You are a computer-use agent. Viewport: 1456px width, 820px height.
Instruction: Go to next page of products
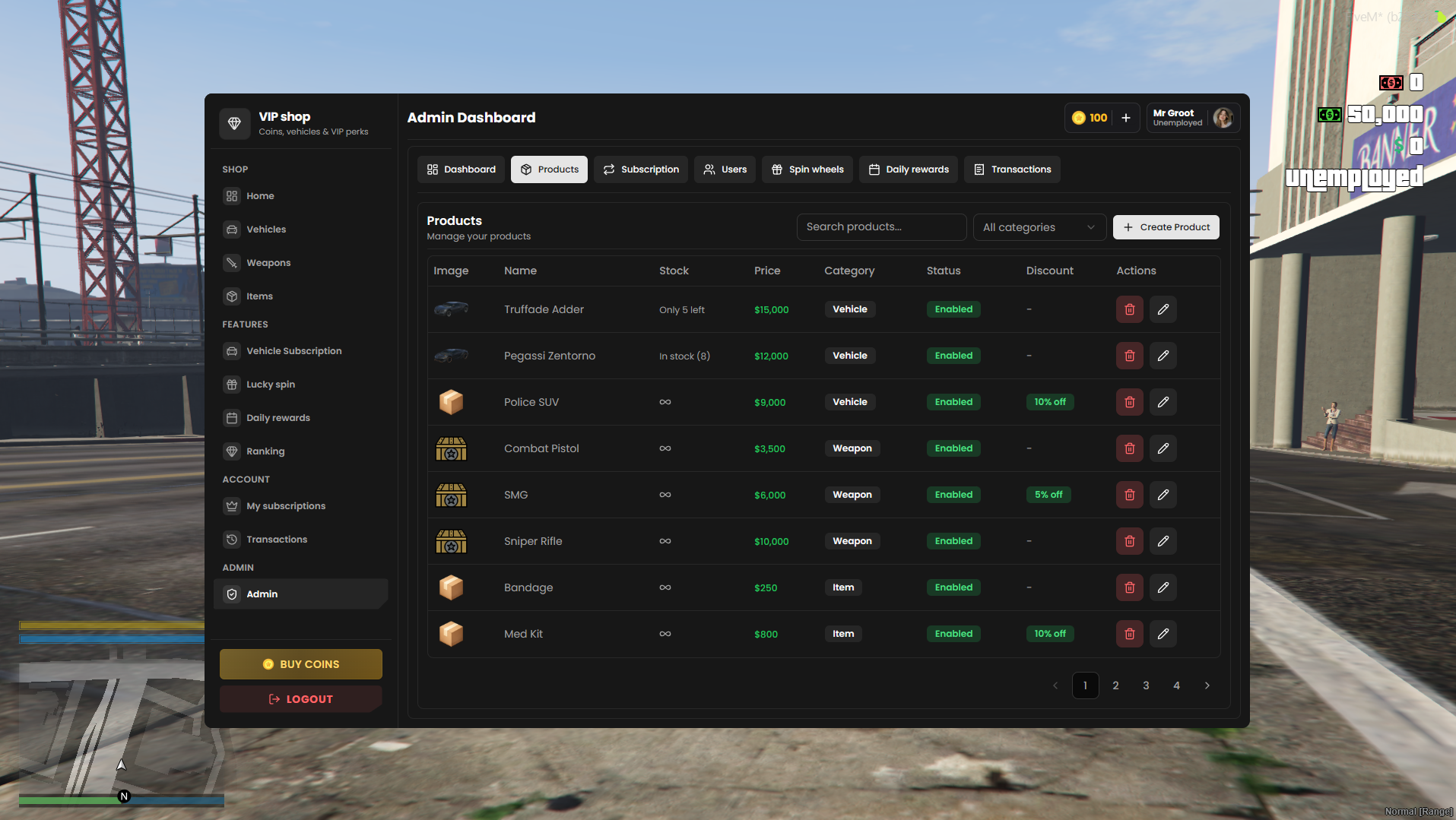click(1207, 685)
